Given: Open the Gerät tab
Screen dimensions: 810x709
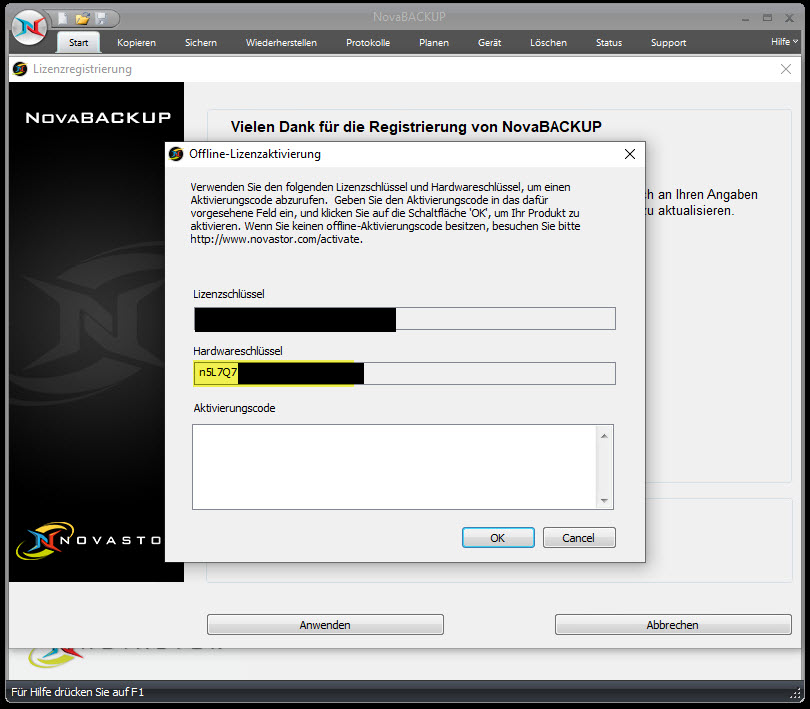Looking at the screenshot, I should [489, 42].
